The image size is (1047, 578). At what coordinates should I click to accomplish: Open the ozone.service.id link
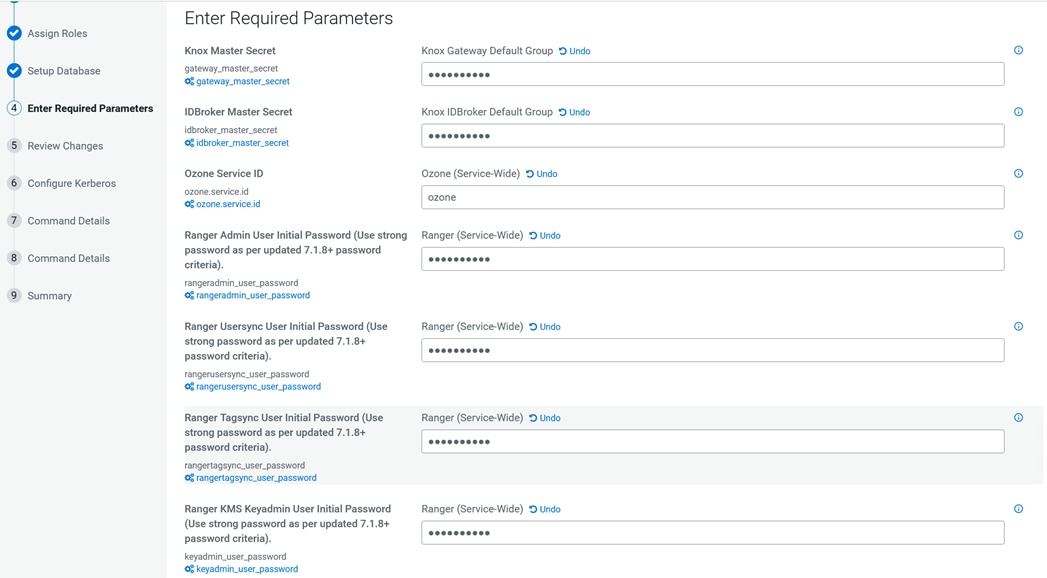click(x=228, y=204)
